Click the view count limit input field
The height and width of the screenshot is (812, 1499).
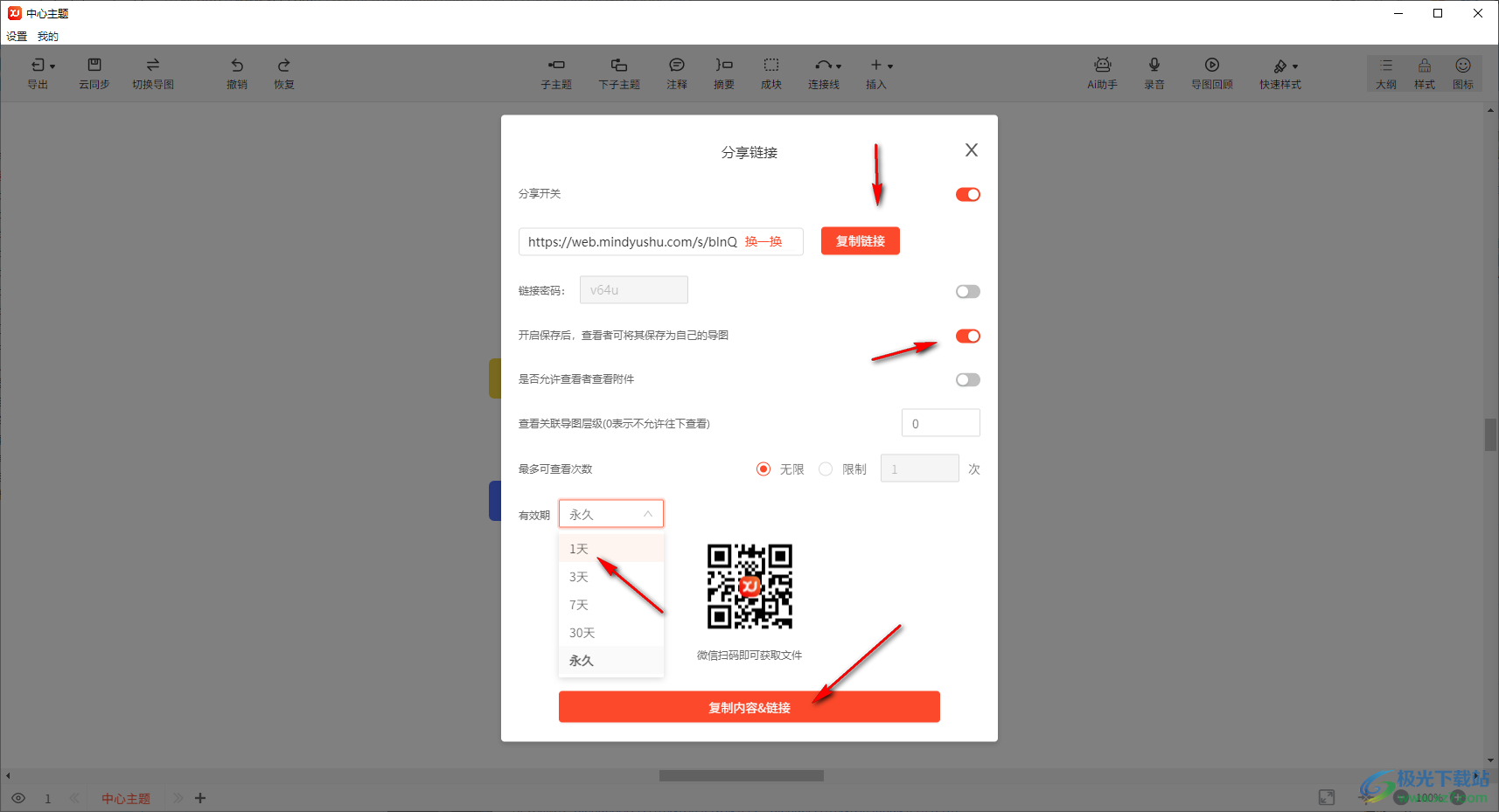click(x=920, y=468)
